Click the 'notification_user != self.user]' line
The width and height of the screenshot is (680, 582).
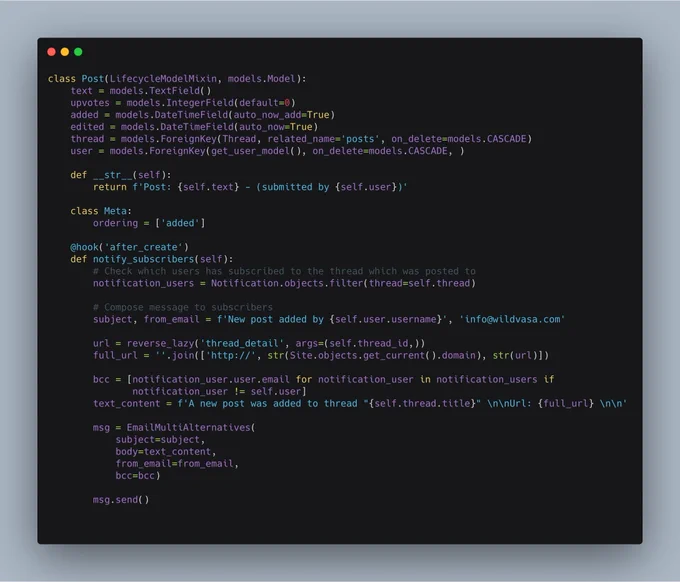coord(219,392)
